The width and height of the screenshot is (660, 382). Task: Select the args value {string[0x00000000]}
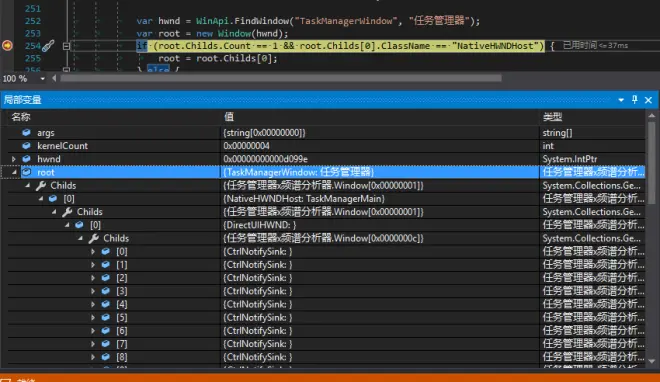[264, 133]
